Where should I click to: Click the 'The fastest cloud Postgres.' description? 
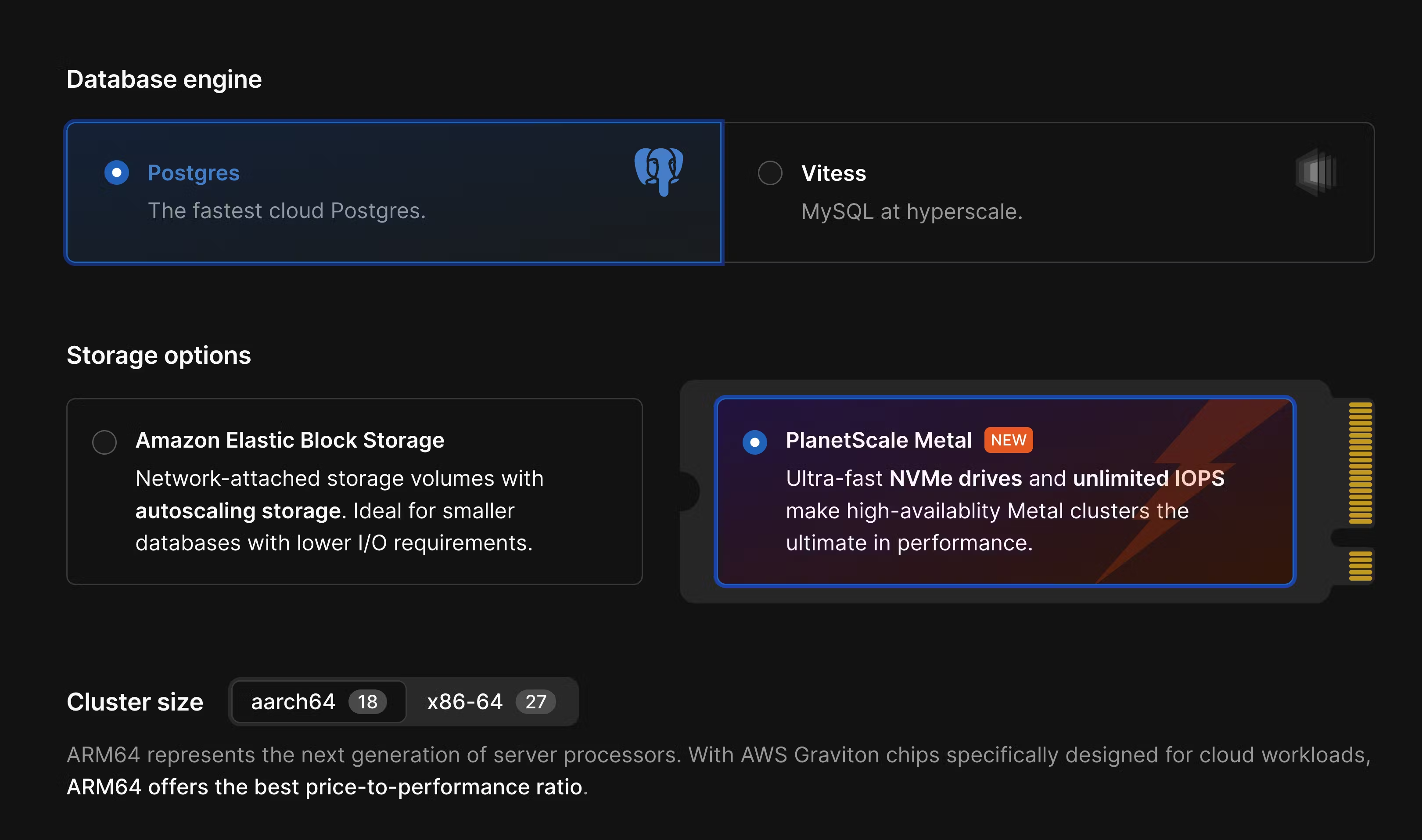(287, 211)
